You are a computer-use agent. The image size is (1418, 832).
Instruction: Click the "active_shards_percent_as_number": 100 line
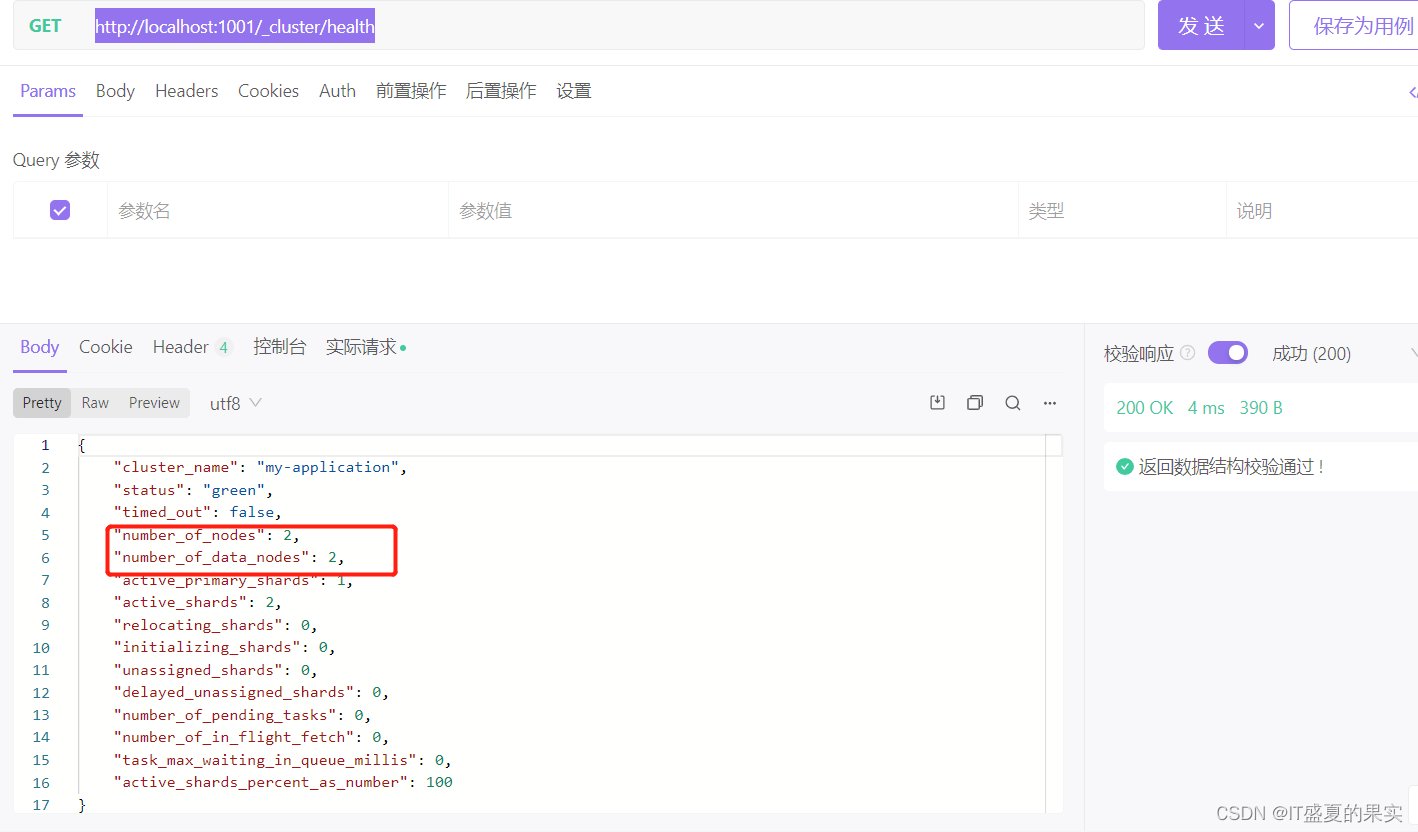283,782
